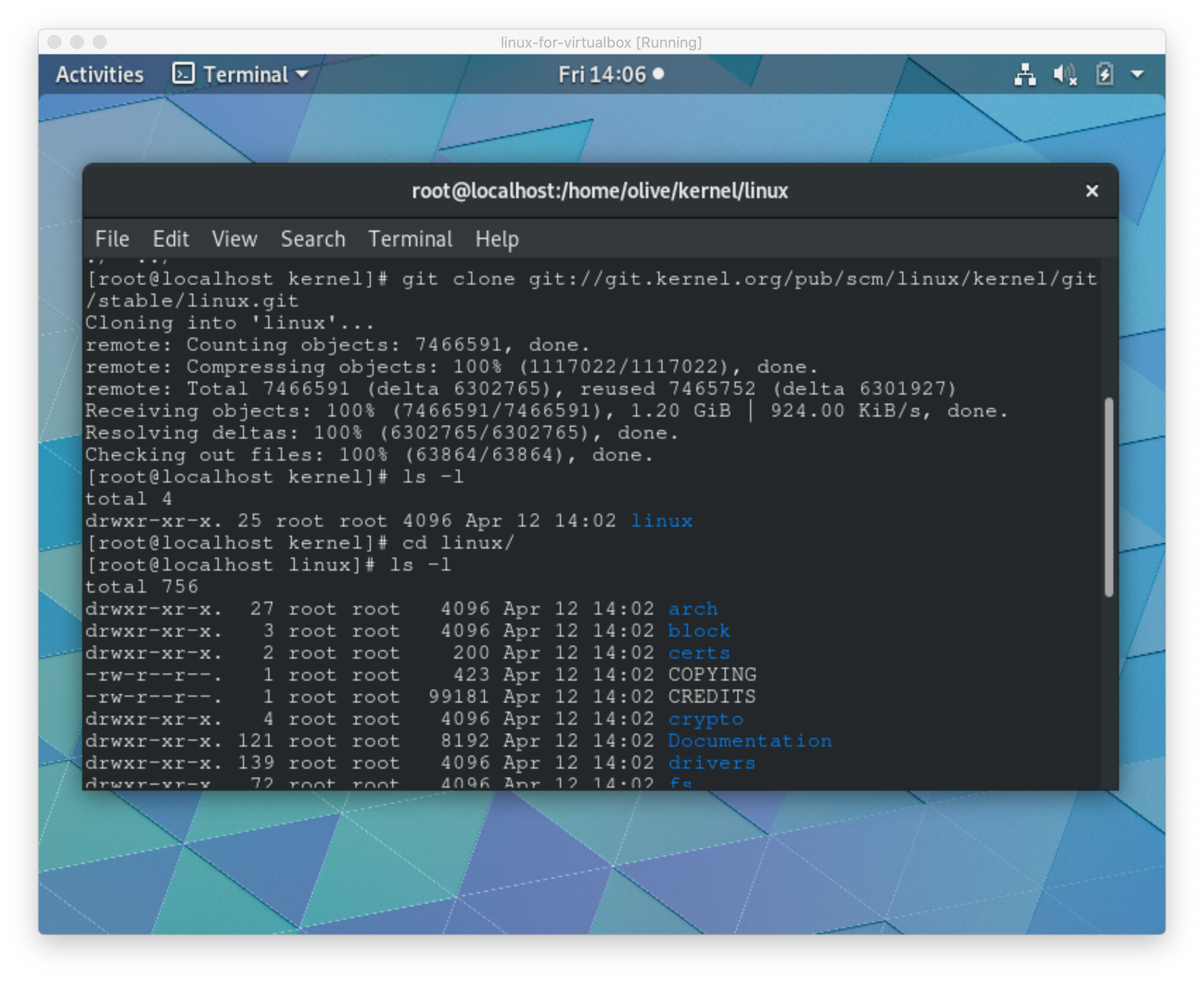The height and width of the screenshot is (982, 1204).
Task: Open the File menu
Action: click(x=112, y=239)
